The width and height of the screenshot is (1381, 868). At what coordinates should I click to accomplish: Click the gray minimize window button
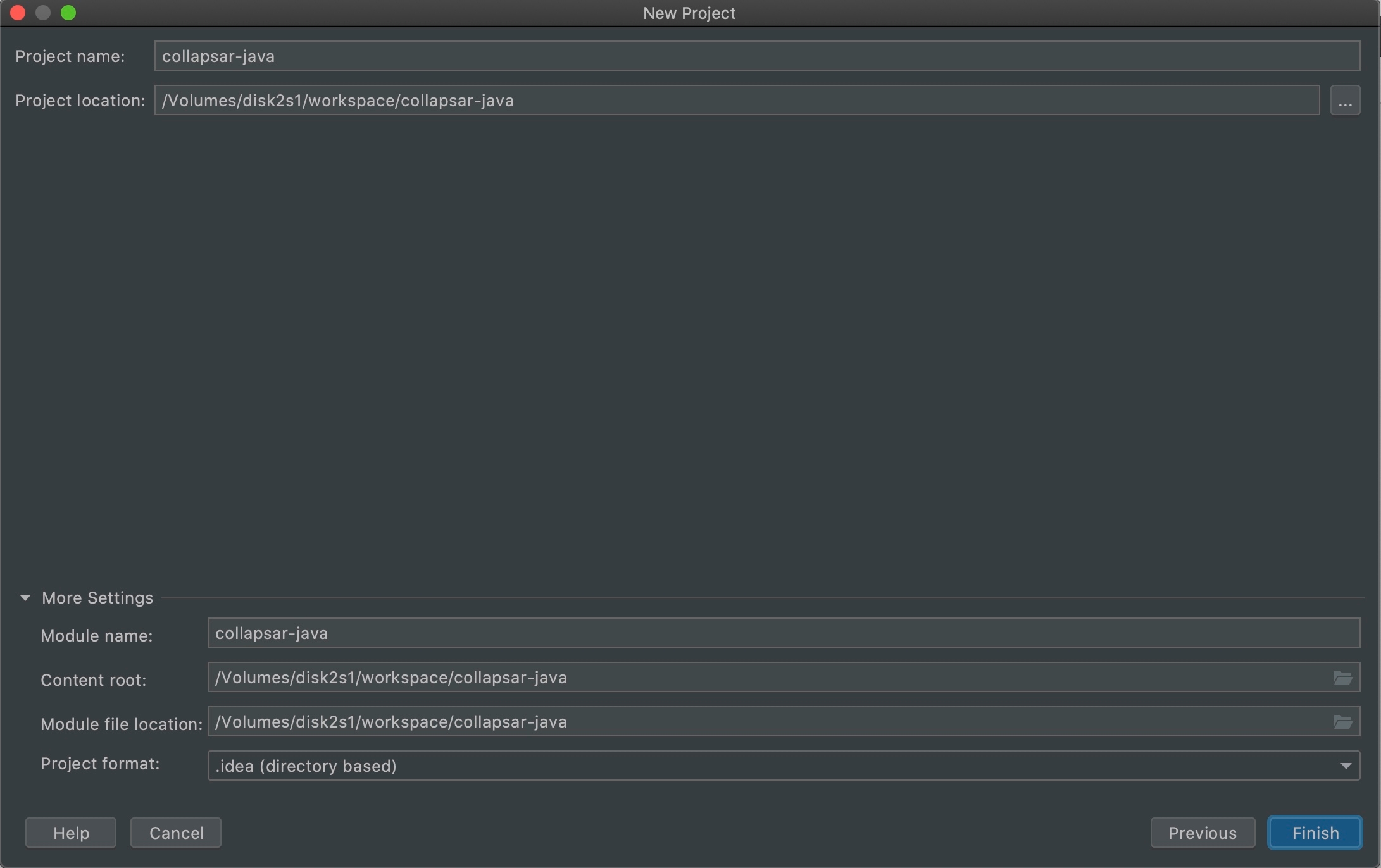[x=43, y=13]
